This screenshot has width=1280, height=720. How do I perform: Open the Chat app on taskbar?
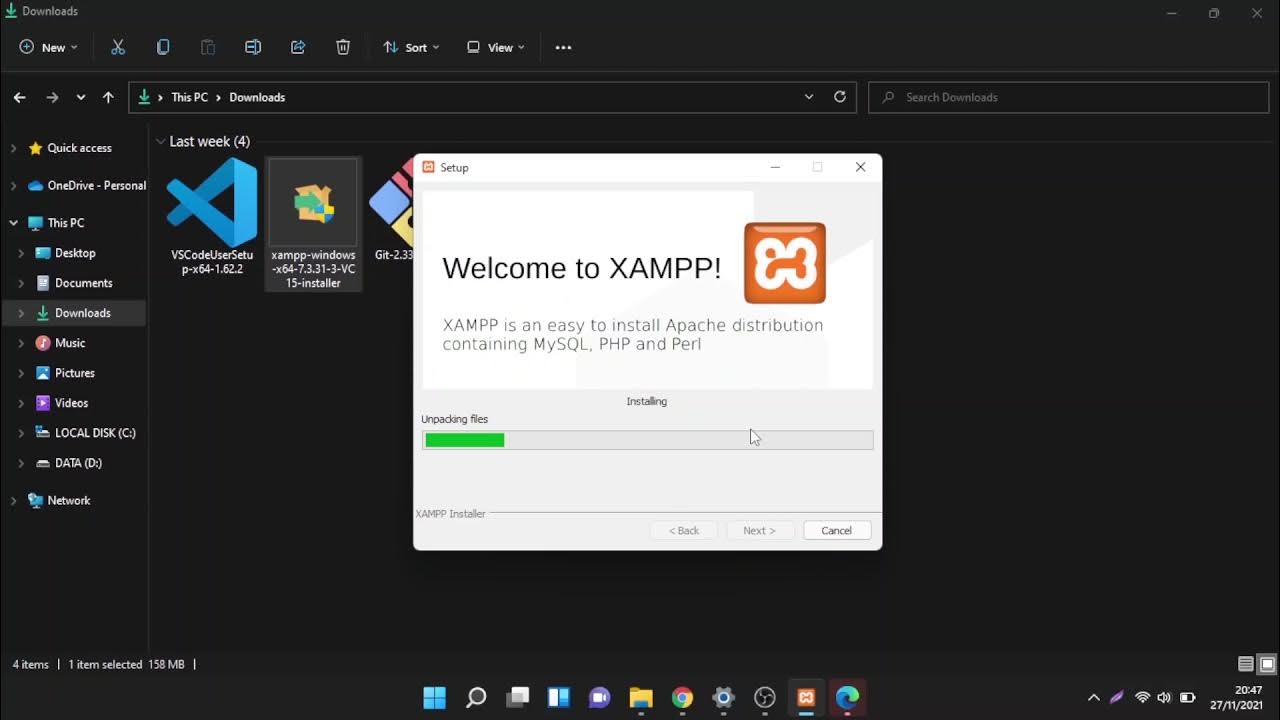[600, 697]
